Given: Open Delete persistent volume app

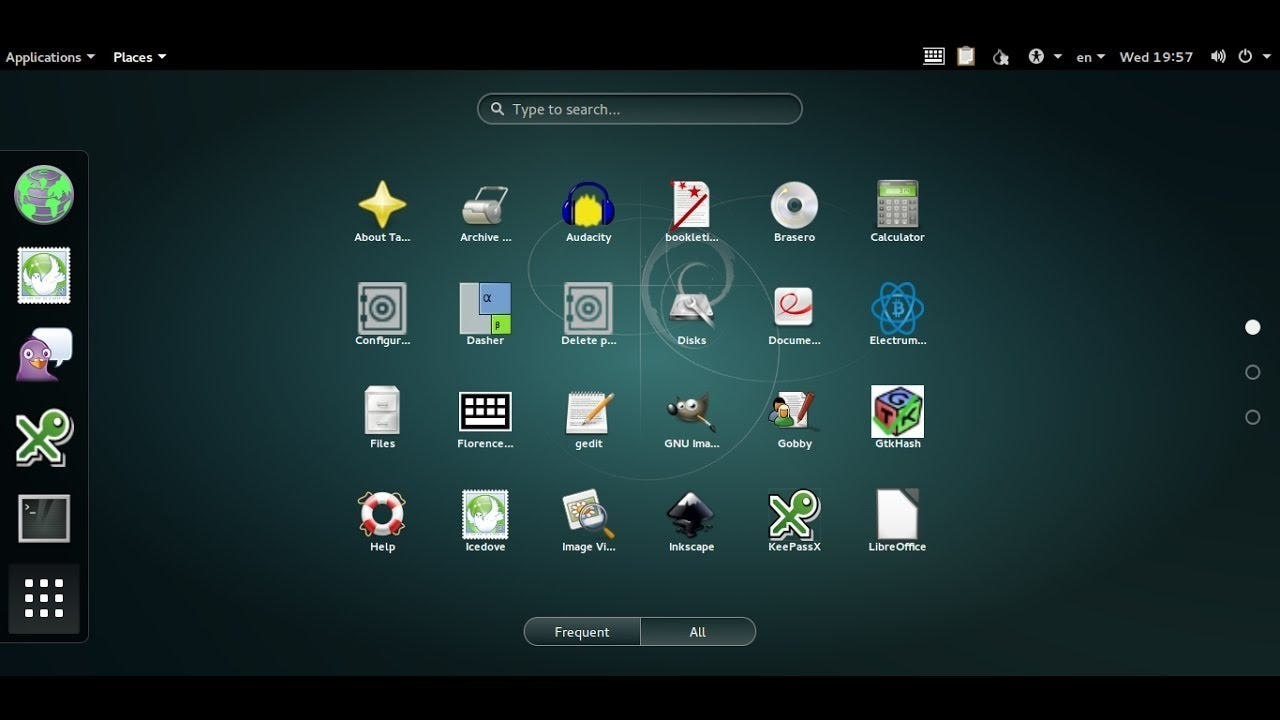Looking at the screenshot, I should [588, 314].
